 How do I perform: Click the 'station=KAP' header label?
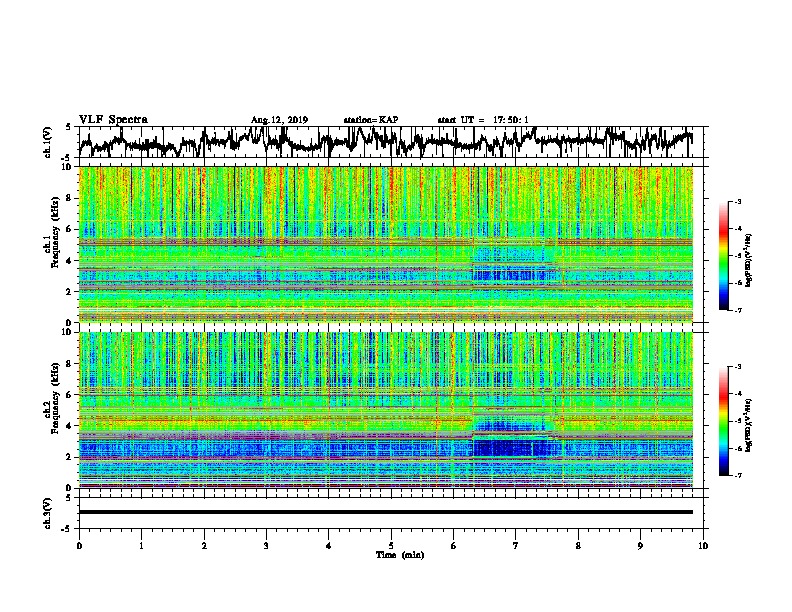(x=371, y=120)
